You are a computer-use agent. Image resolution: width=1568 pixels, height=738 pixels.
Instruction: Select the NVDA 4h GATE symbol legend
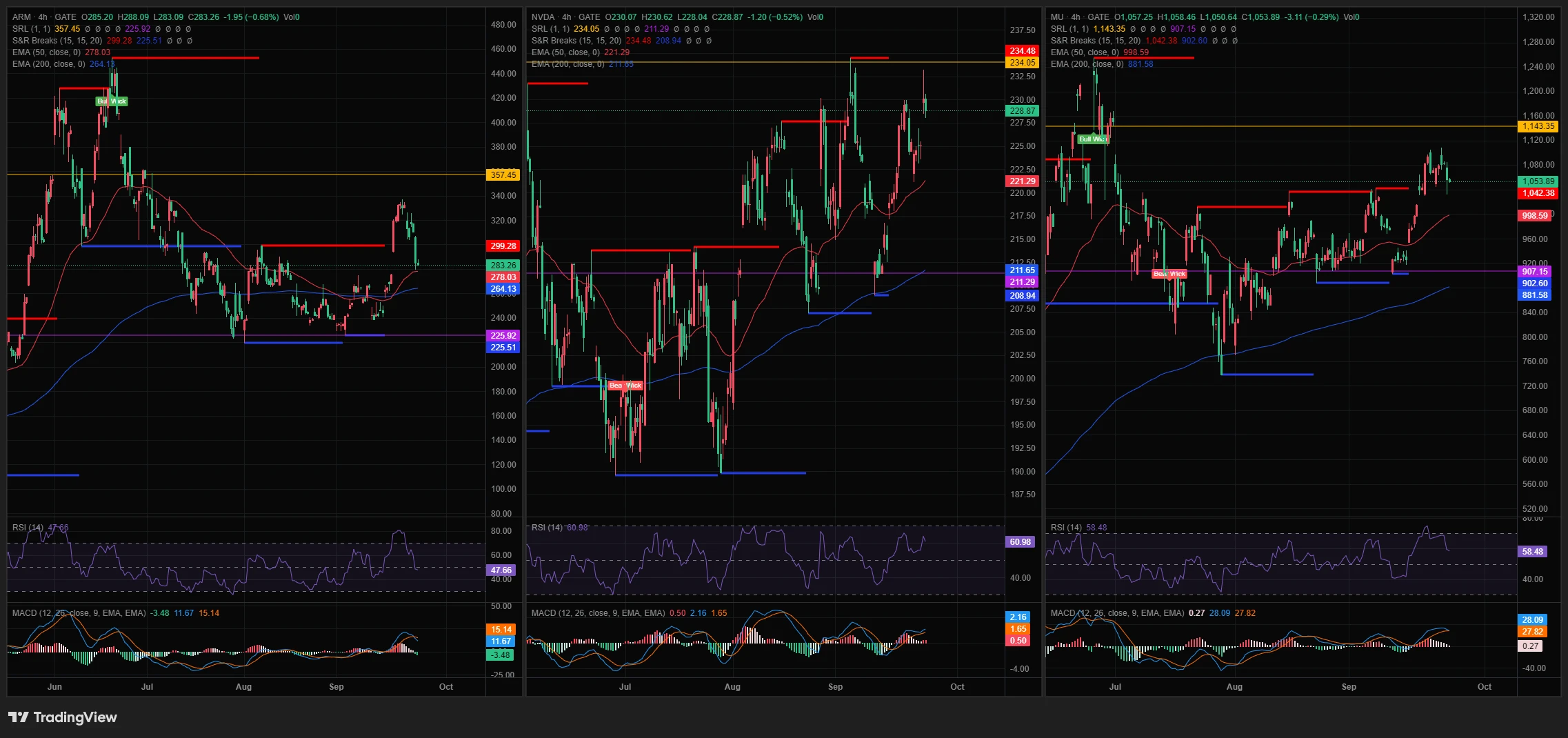[x=565, y=17]
